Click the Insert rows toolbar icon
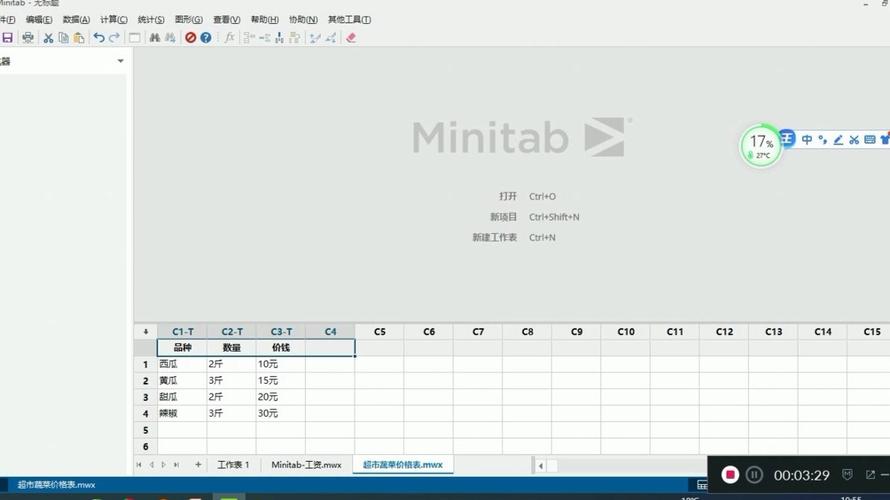Viewport: 890px width, 500px height. [265, 37]
